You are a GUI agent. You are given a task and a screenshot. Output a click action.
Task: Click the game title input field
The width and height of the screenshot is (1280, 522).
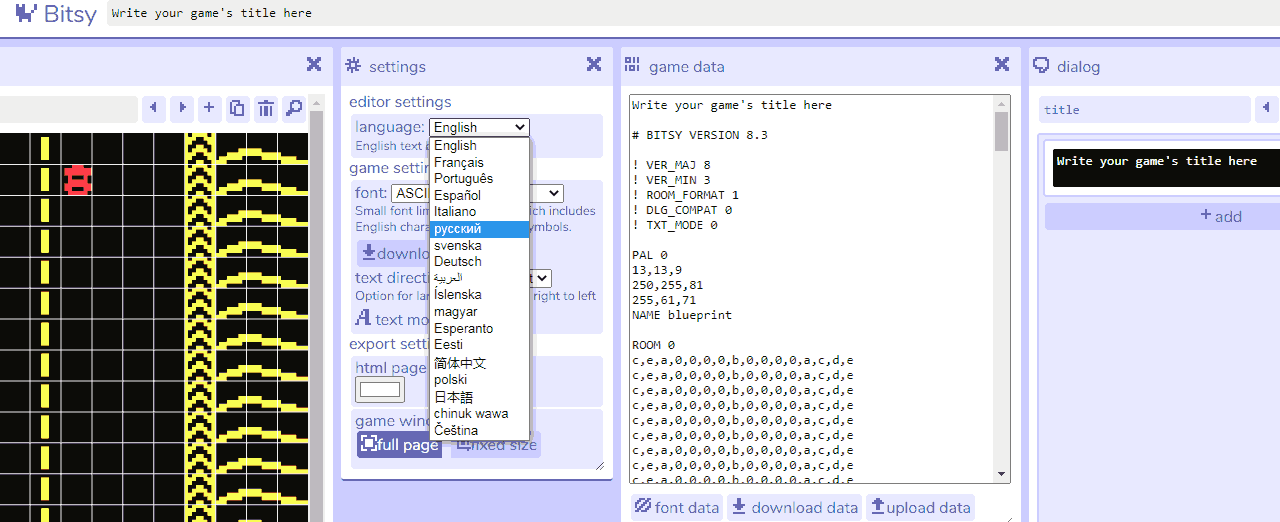tap(692, 13)
